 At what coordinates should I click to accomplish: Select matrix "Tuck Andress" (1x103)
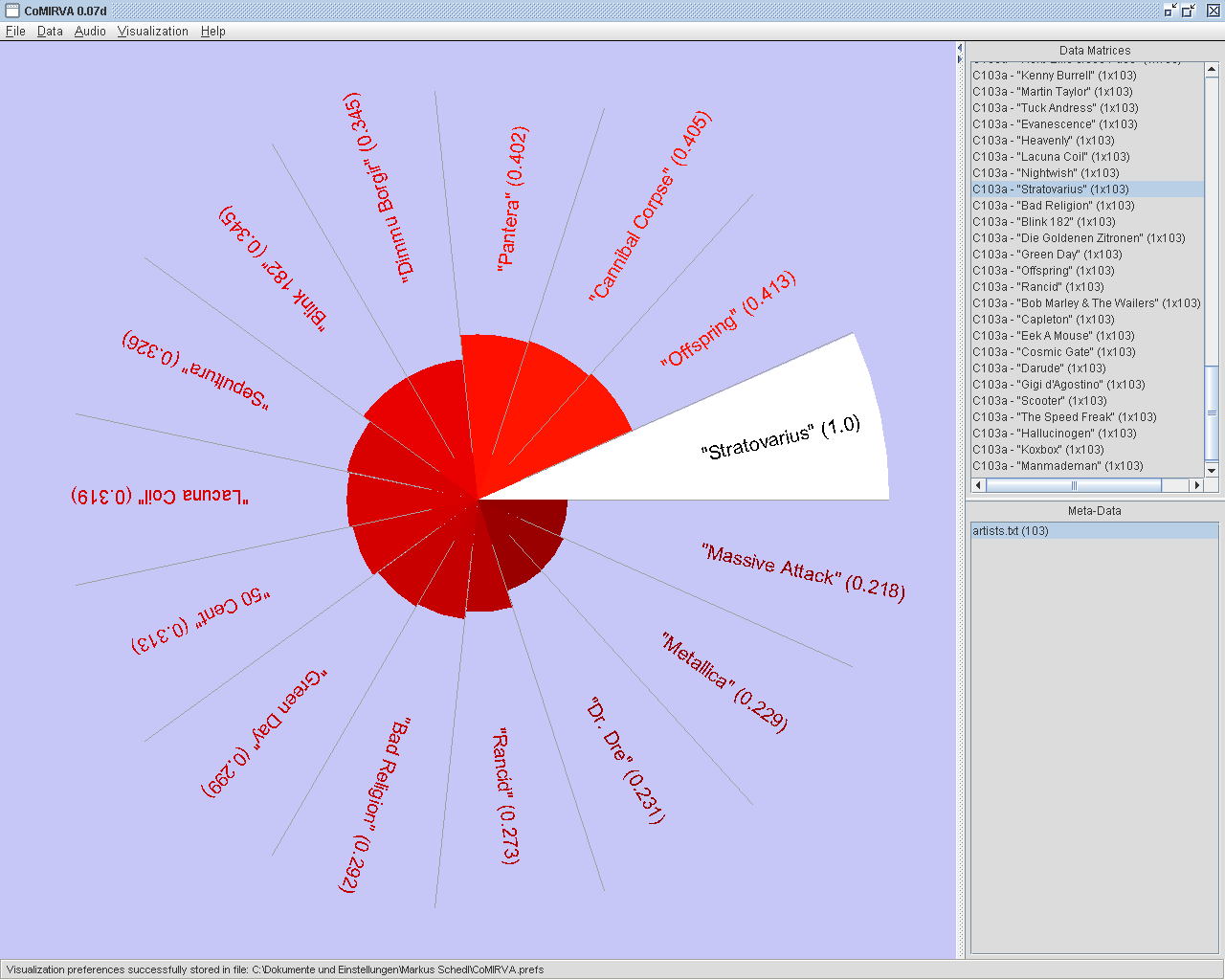point(1087,108)
